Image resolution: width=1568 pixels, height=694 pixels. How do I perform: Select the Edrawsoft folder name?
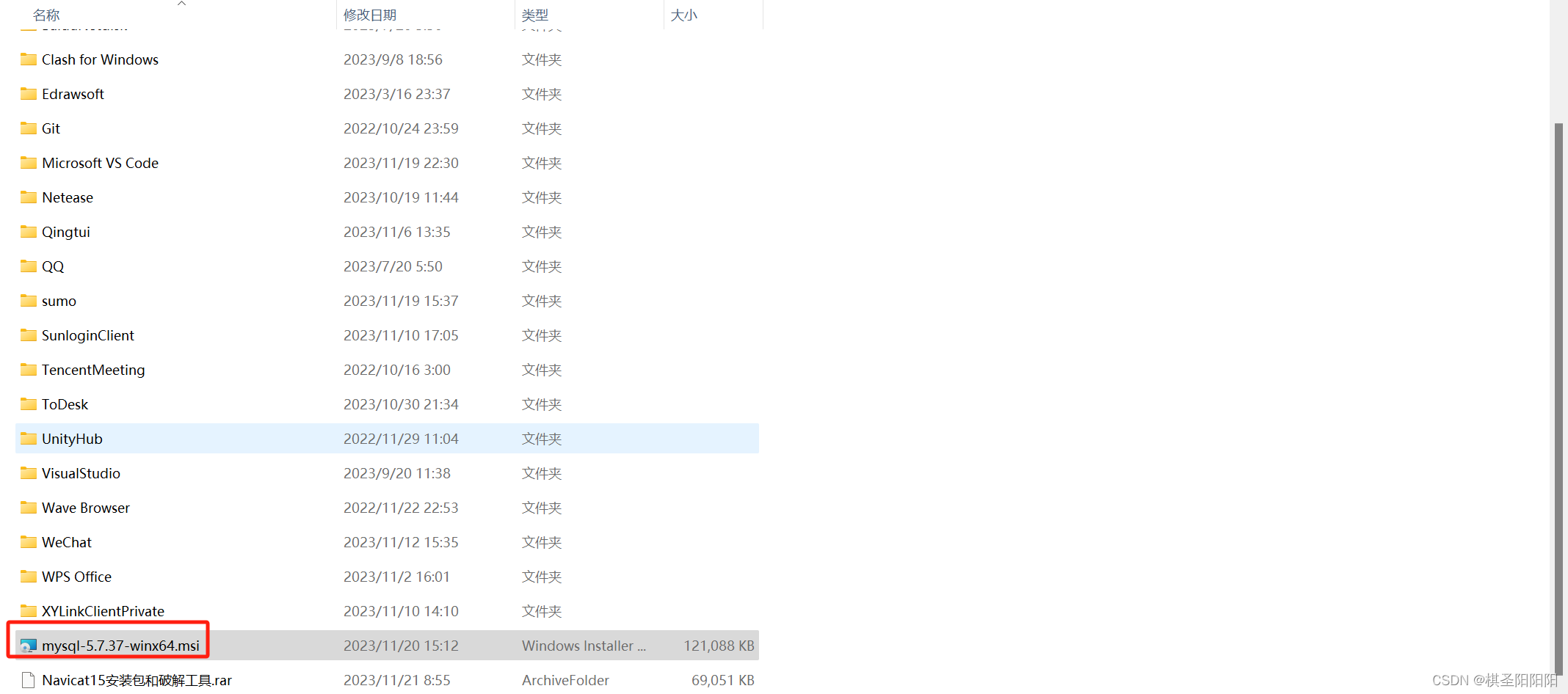tap(73, 94)
